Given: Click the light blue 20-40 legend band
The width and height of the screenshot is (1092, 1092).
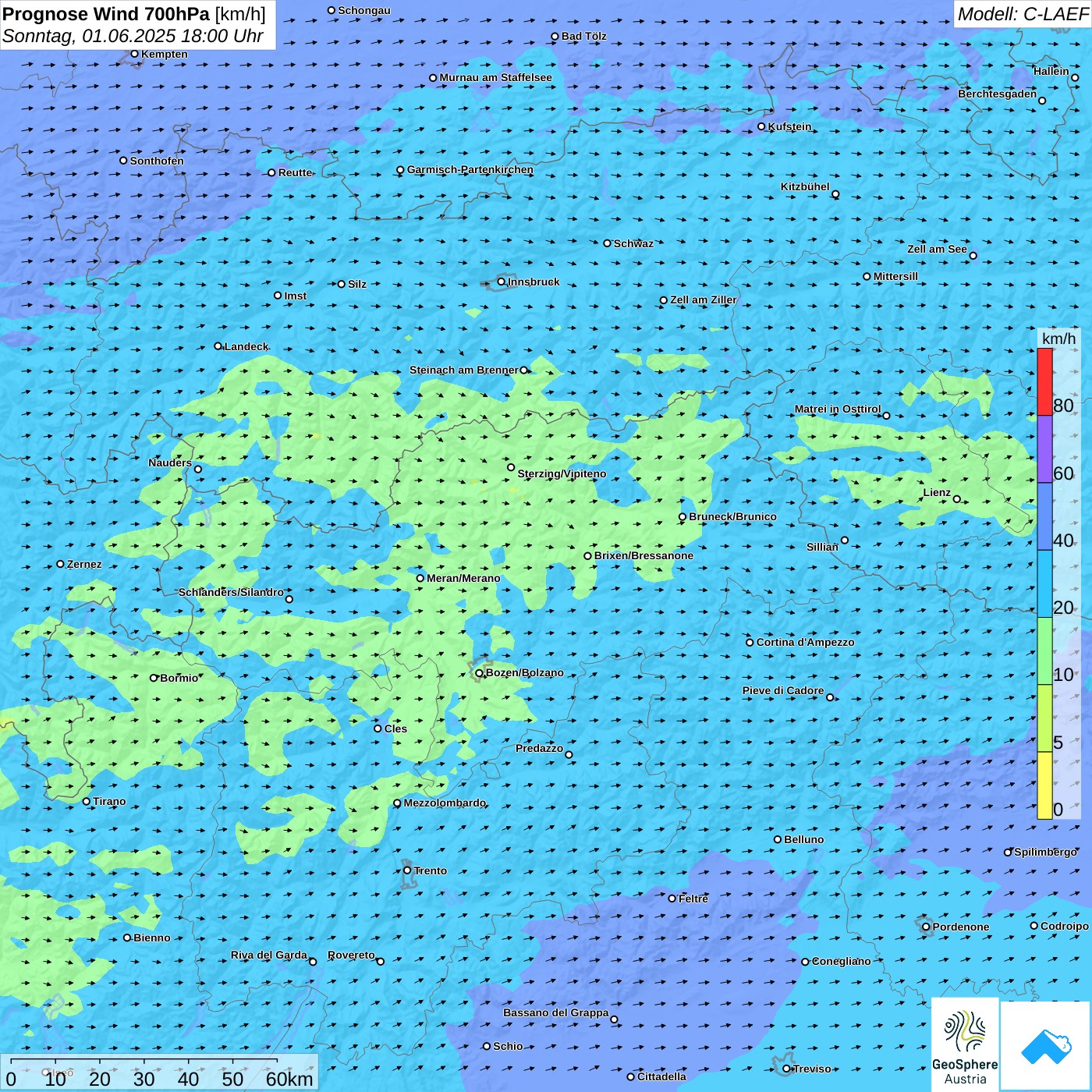Looking at the screenshot, I should coord(1044,584).
